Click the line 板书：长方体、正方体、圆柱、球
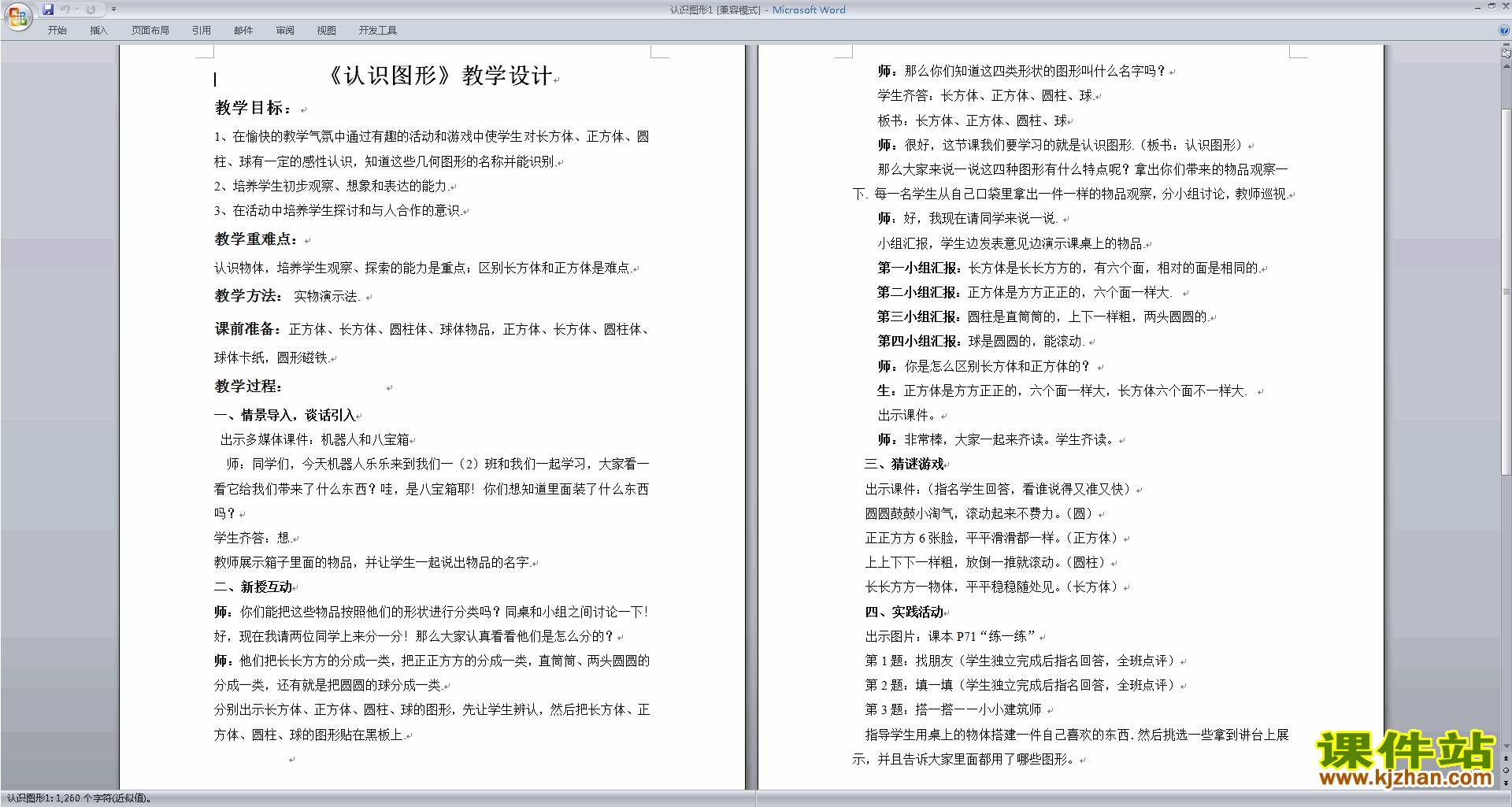 click(x=972, y=120)
